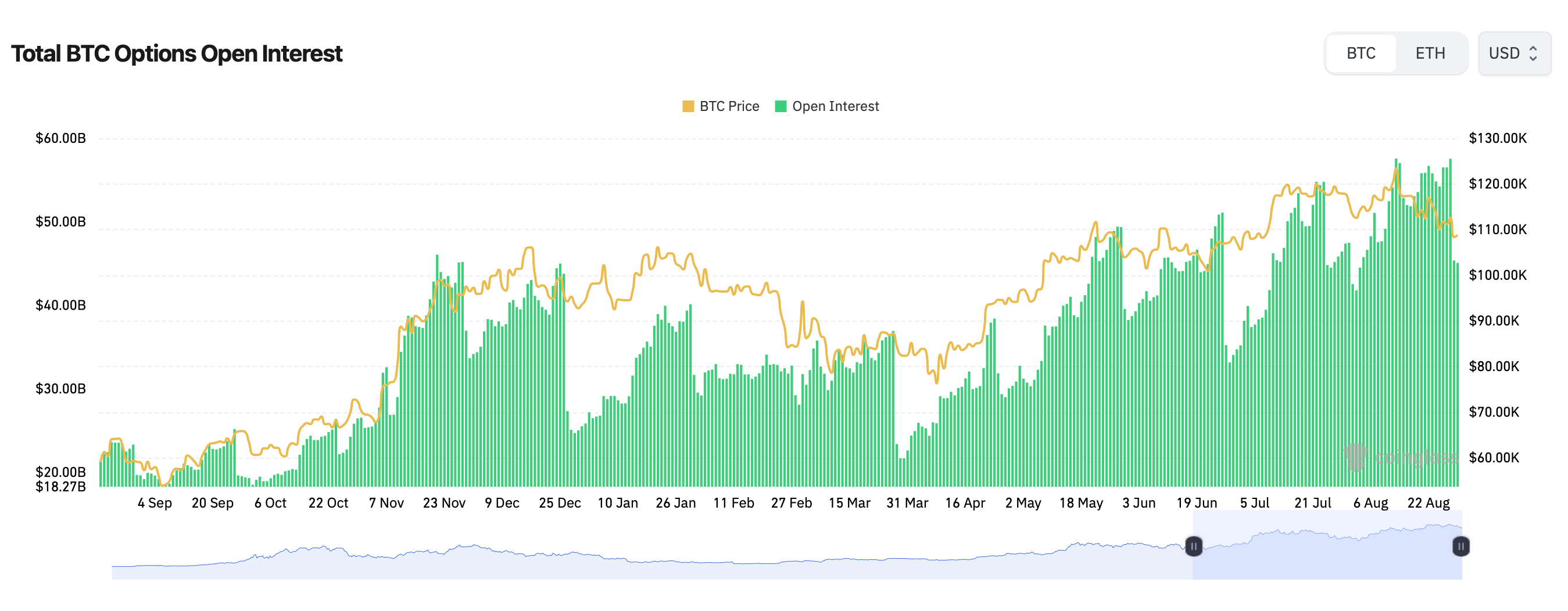Click the highlighted selection in the overview chart
Viewport: 1568px width, 611px height.
[1327, 554]
